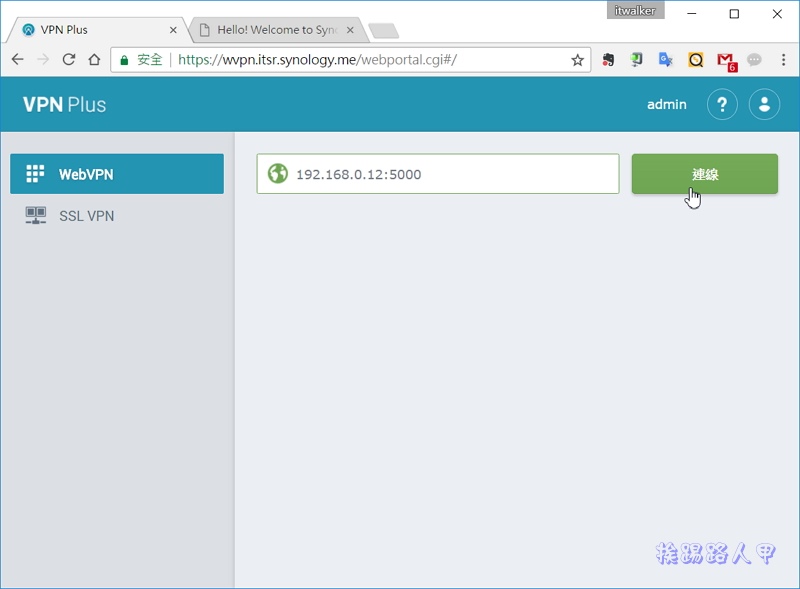
Task: Click the admin username label
Action: pyautogui.click(x=666, y=104)
